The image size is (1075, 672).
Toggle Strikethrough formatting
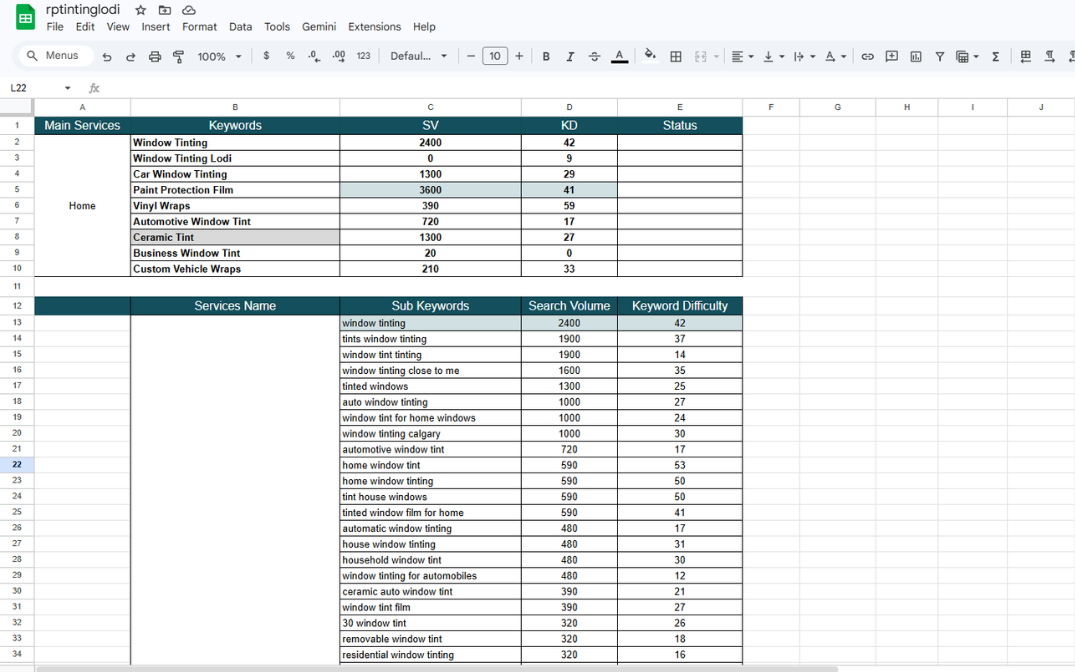595,57
